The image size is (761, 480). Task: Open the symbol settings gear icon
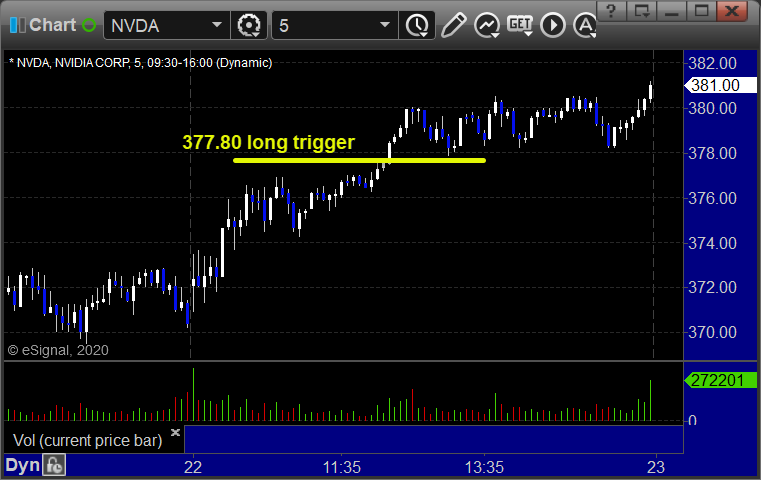click(x=248, y=25)
